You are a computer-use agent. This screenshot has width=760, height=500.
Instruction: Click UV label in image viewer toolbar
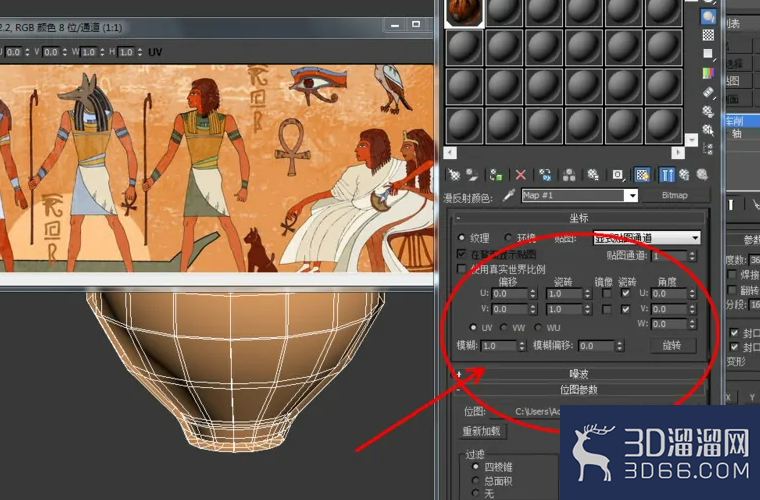coord(155,52)
